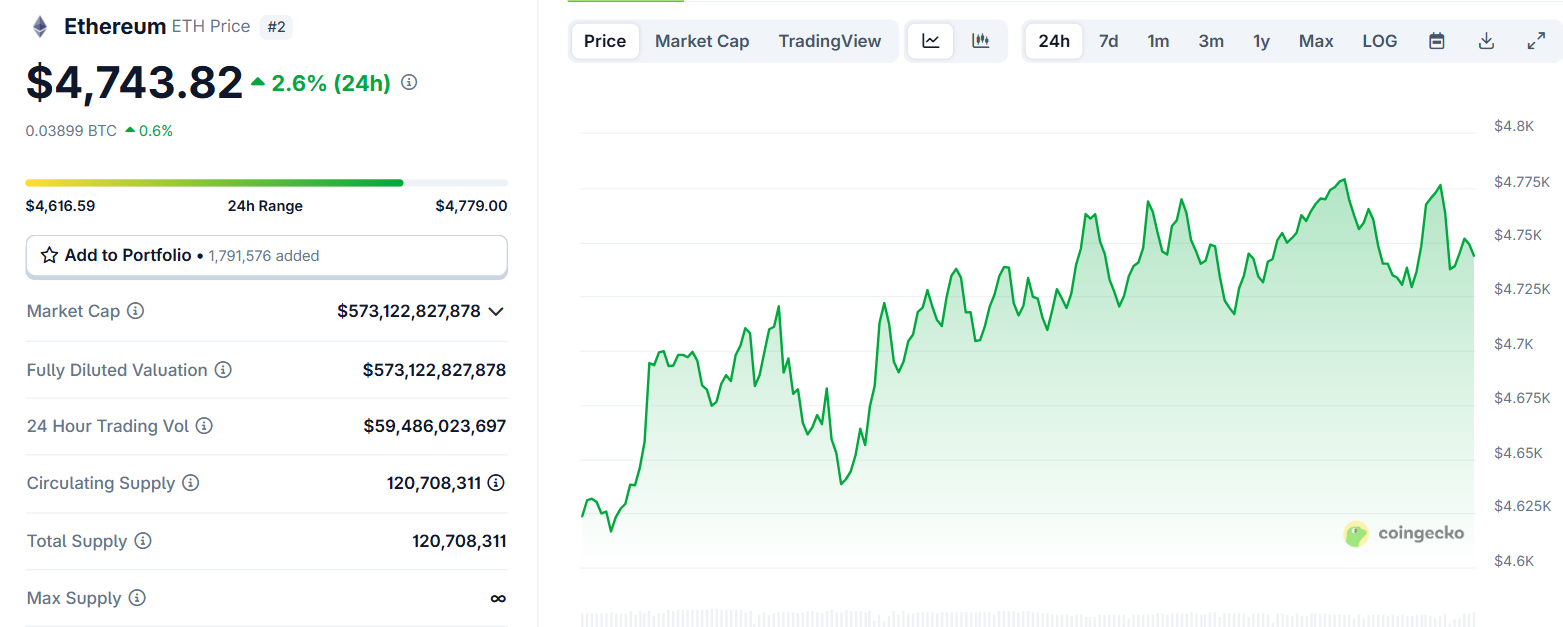The width and height of the screenshot is (1563, 627).
Task: Click the 24 Hour Trading Vol value $59,486,023,697
Action: [x=435, y=426]
